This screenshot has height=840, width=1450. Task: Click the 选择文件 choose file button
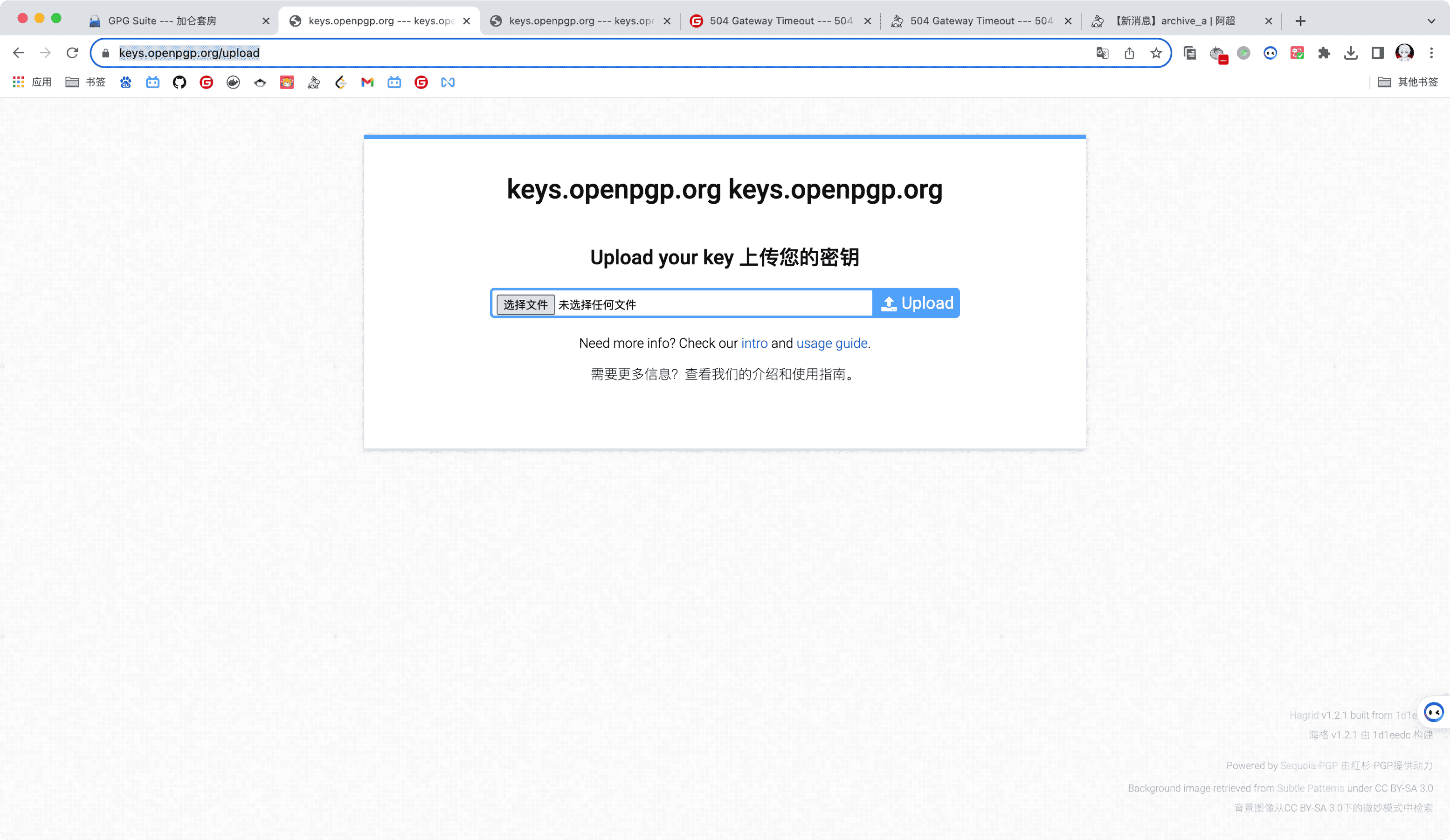point(525,304)
